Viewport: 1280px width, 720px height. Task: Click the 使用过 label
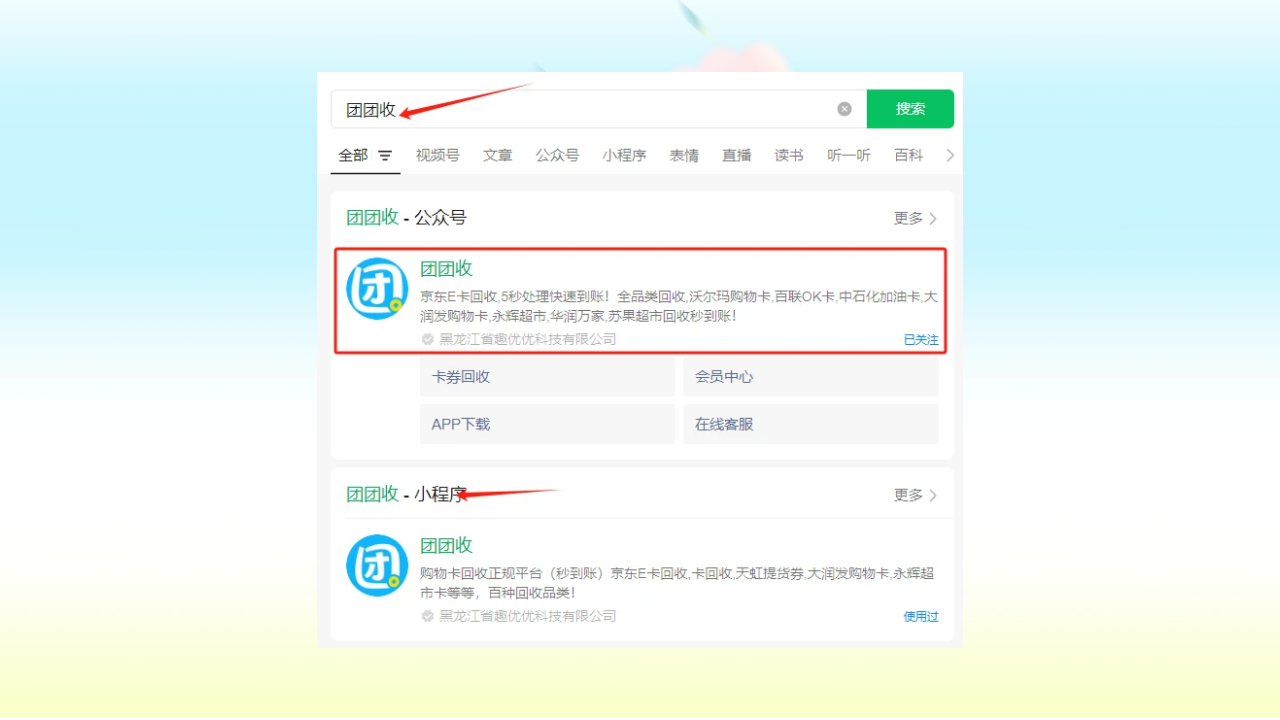[921, 616]
